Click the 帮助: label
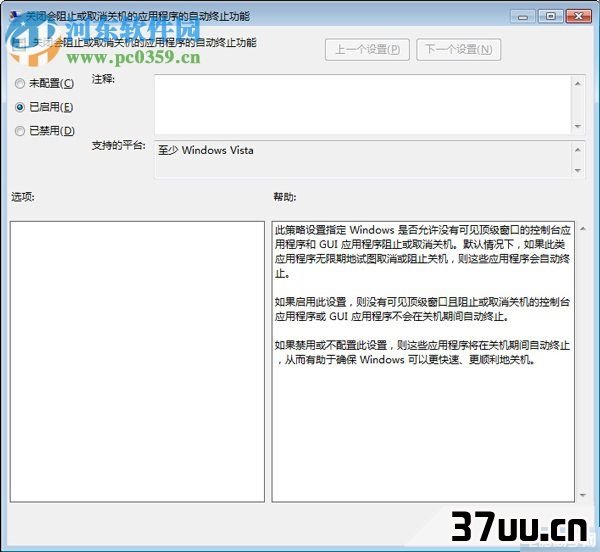 click(x=285, y=197)
